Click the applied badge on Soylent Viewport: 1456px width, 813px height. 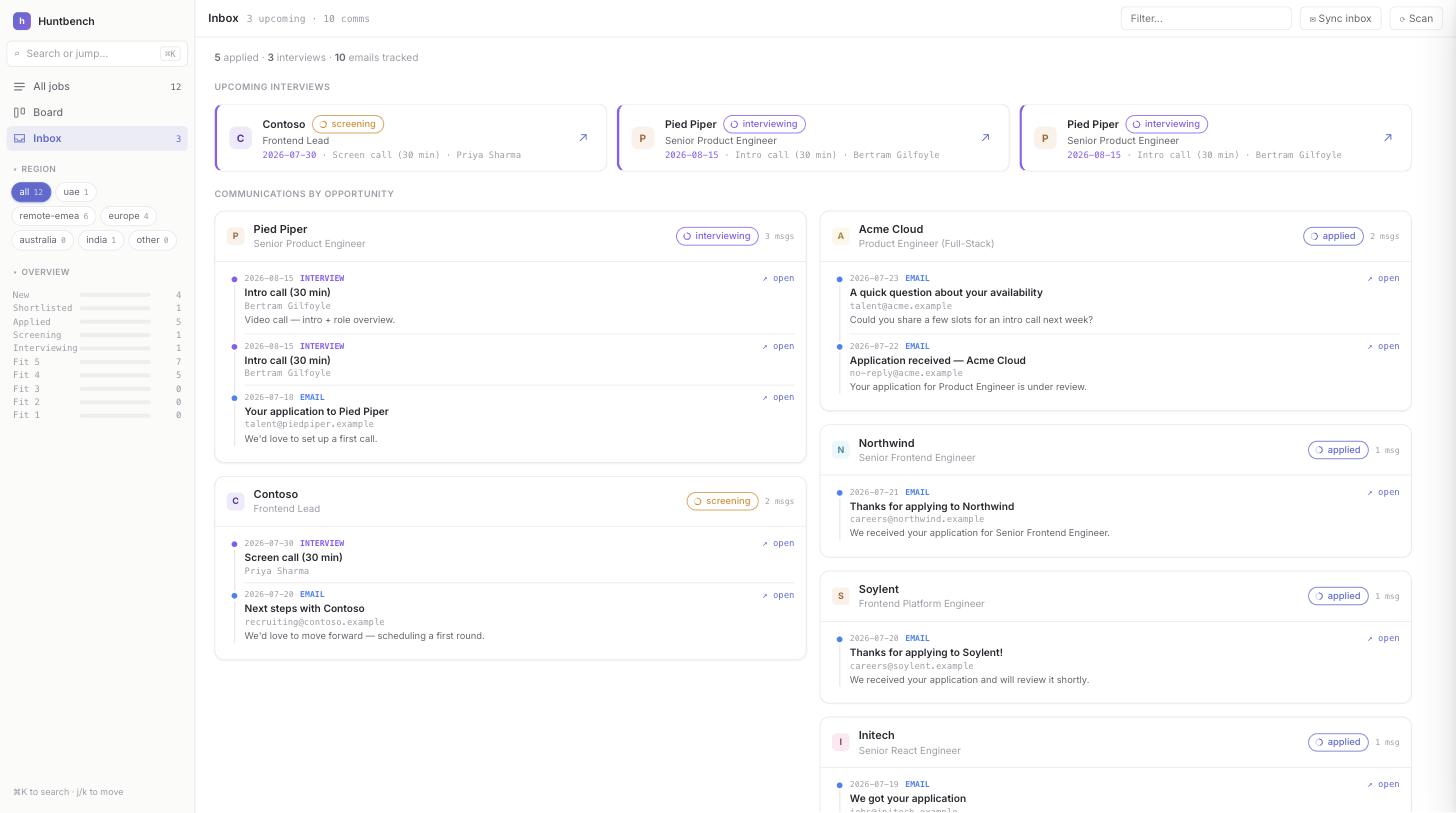(x=1338, y=596)
